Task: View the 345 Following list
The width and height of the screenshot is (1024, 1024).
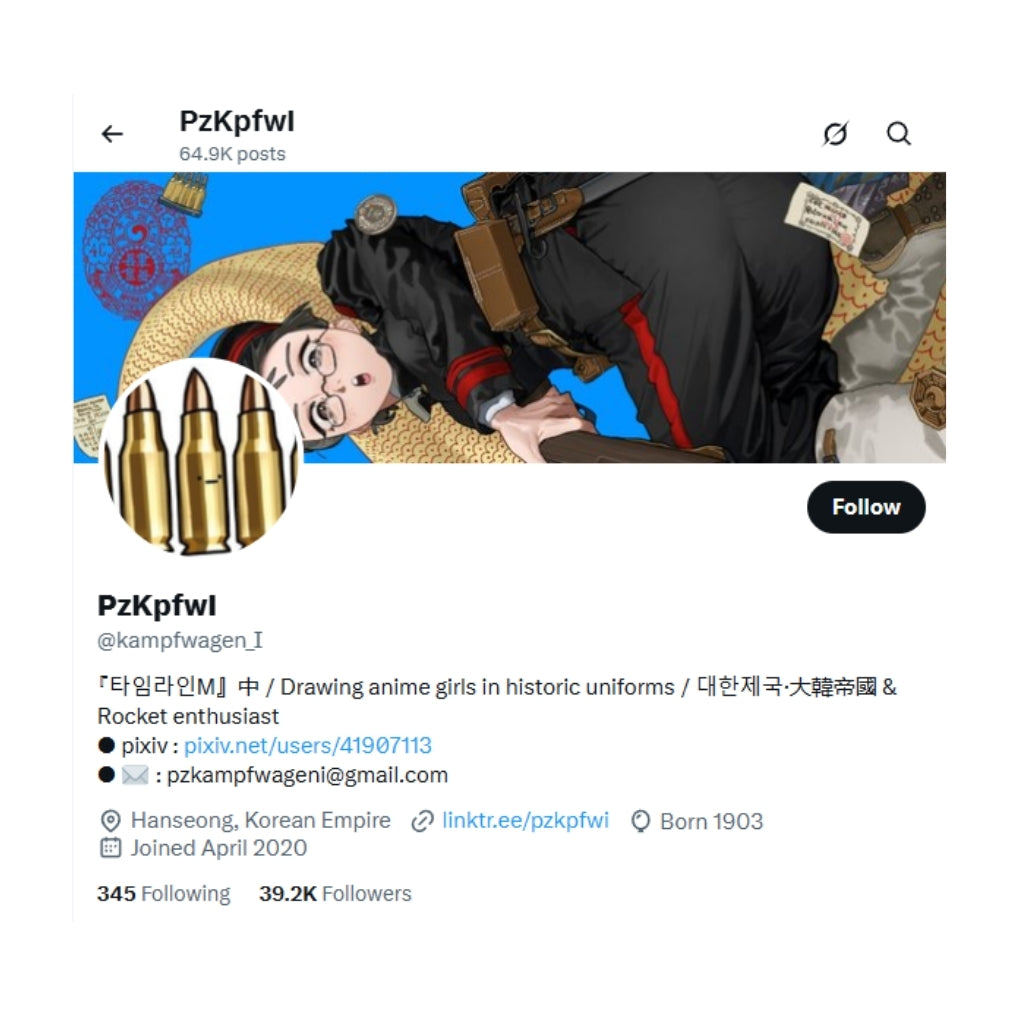Action: 164,893
